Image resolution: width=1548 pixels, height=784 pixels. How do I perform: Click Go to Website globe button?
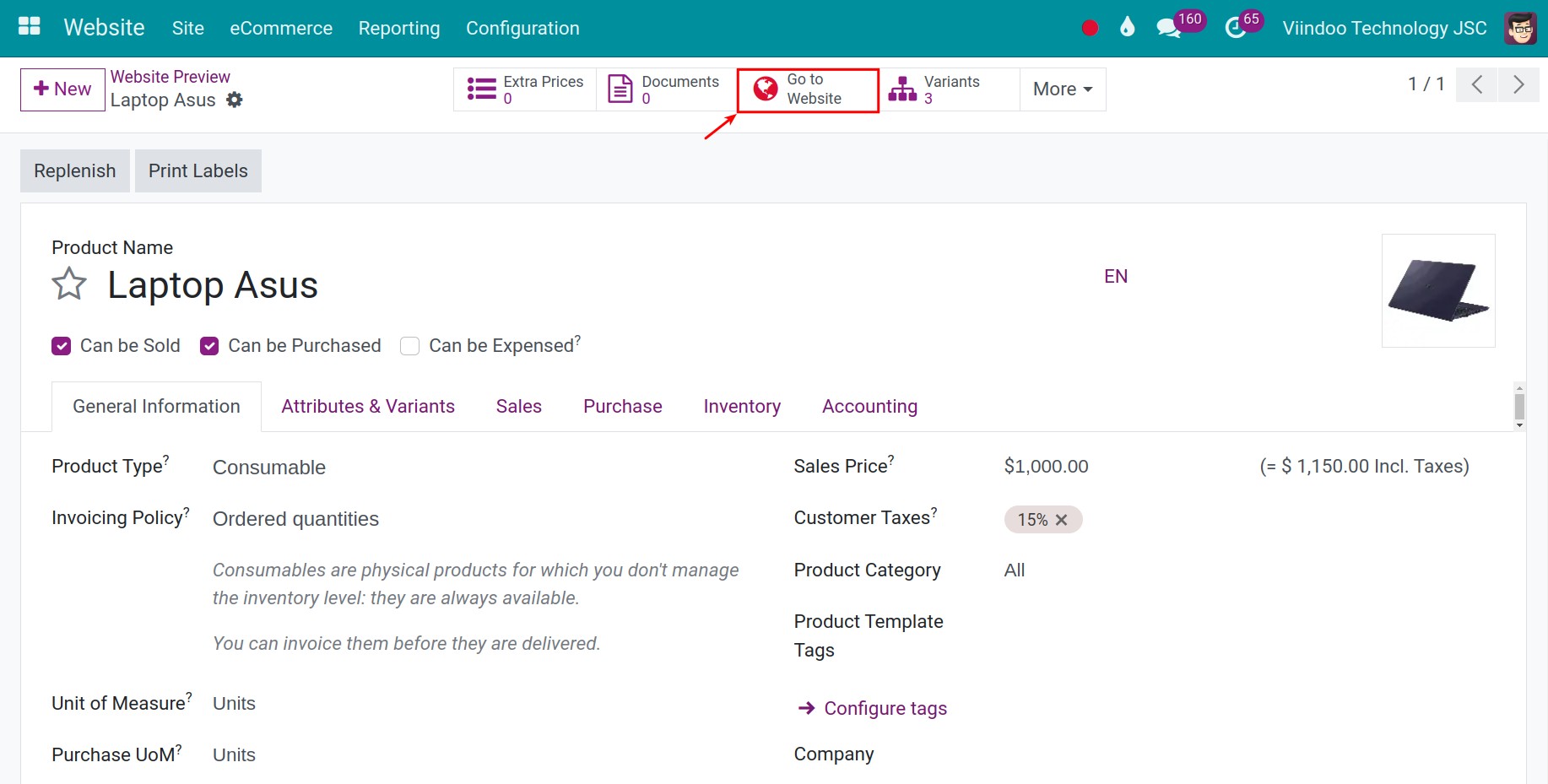point(808,89)
